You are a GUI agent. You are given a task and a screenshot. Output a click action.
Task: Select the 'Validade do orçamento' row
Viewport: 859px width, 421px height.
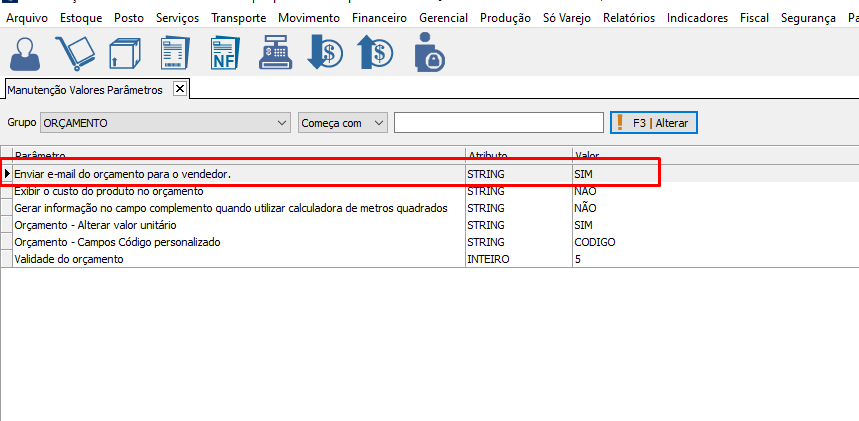click(69, 259)
